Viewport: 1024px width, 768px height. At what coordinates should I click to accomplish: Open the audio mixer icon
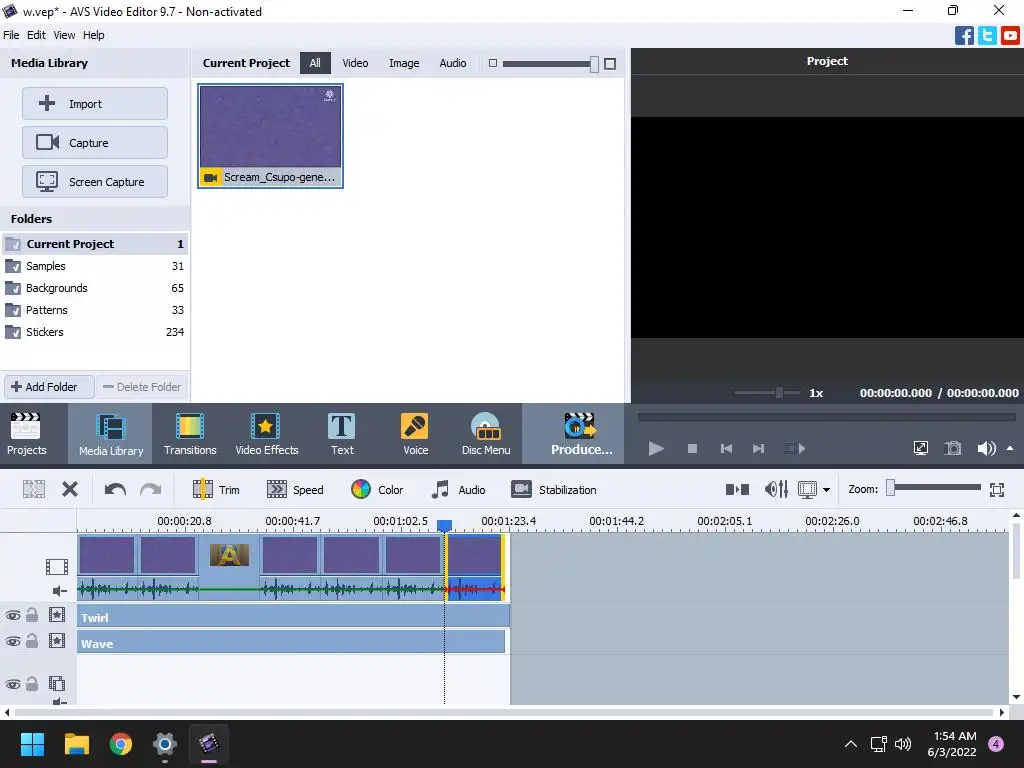(x=776, y=489)
